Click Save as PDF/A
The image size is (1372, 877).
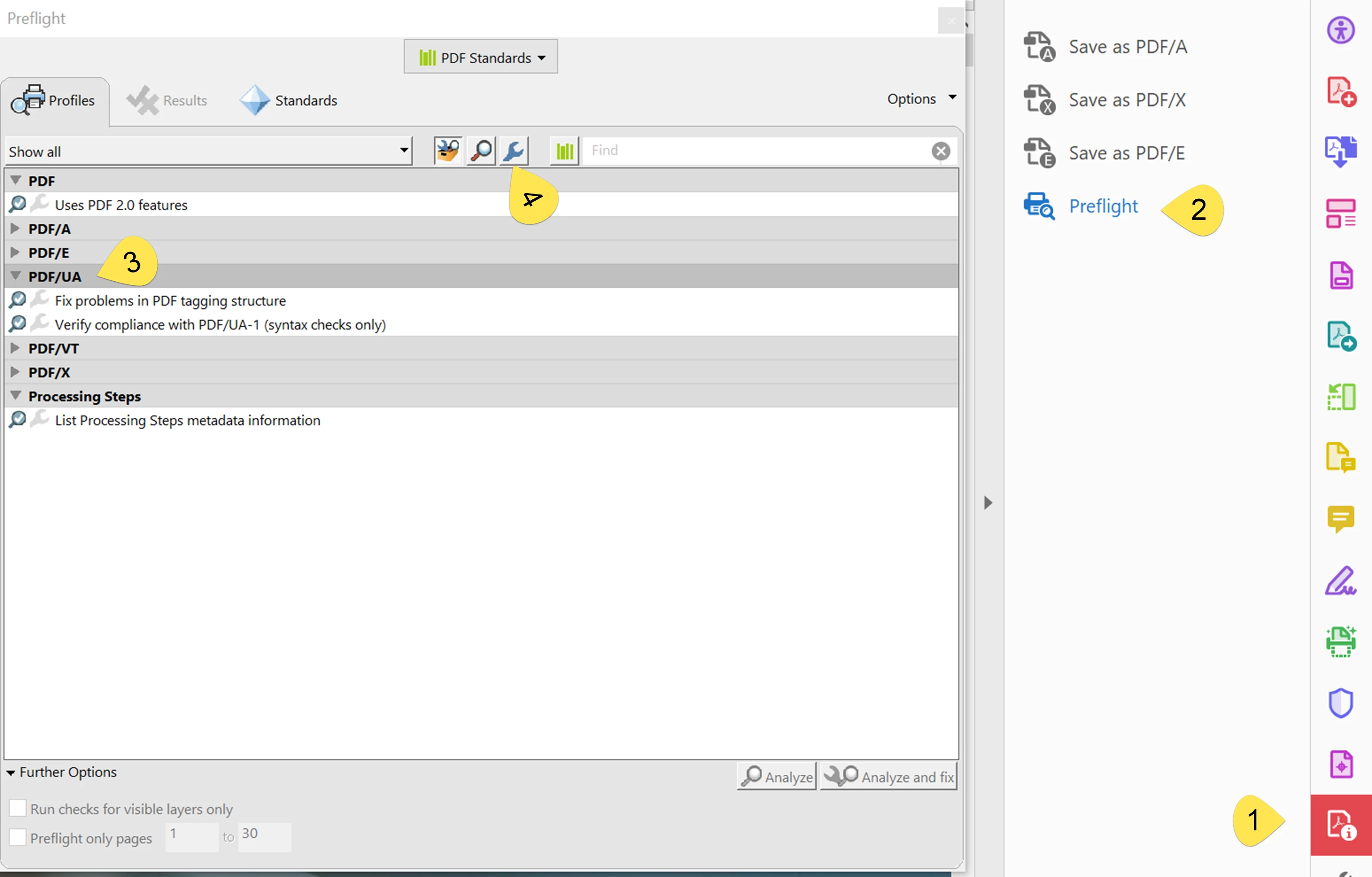point(1127,47)
